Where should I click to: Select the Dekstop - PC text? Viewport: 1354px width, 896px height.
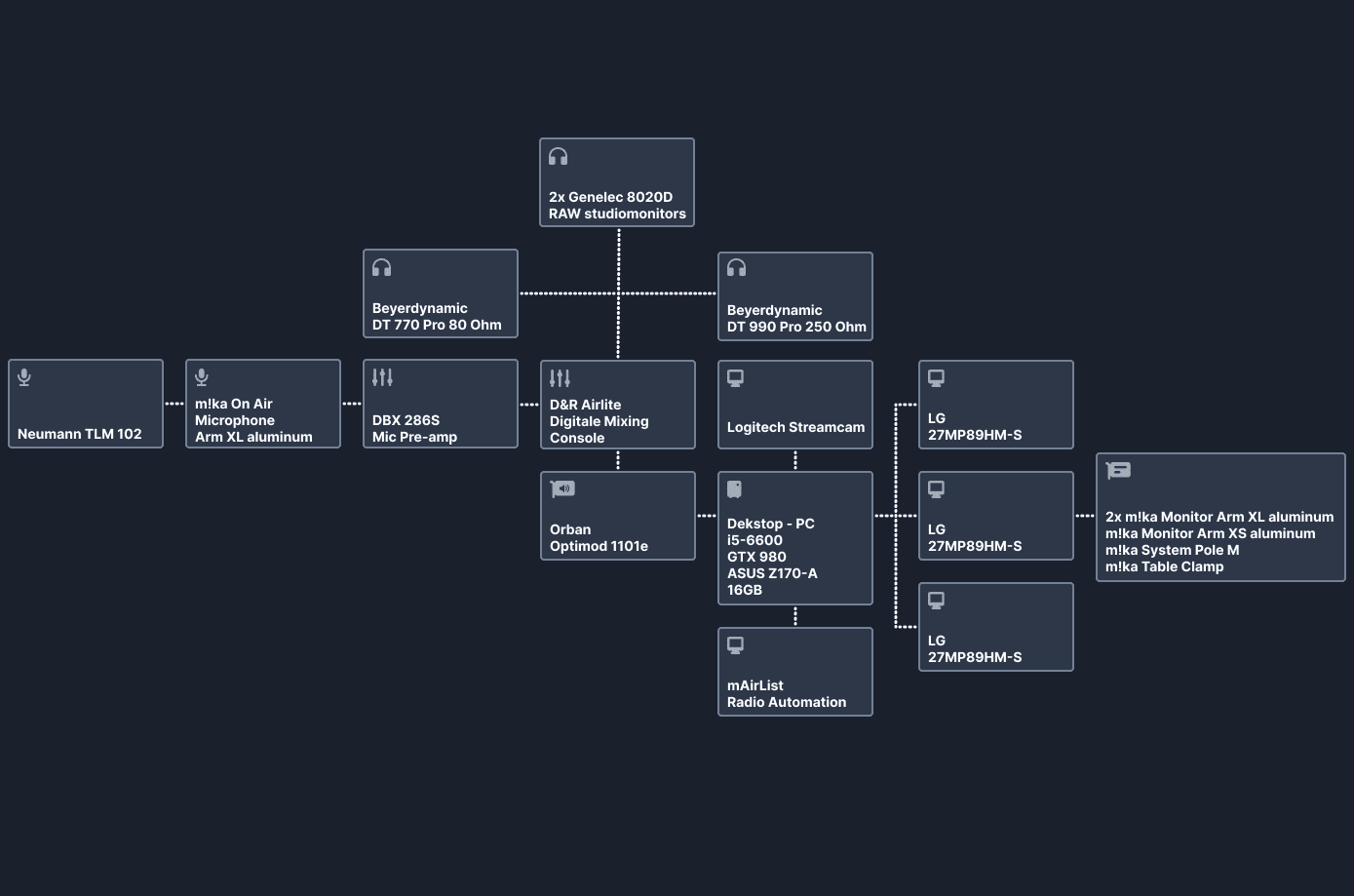[771, 524]
